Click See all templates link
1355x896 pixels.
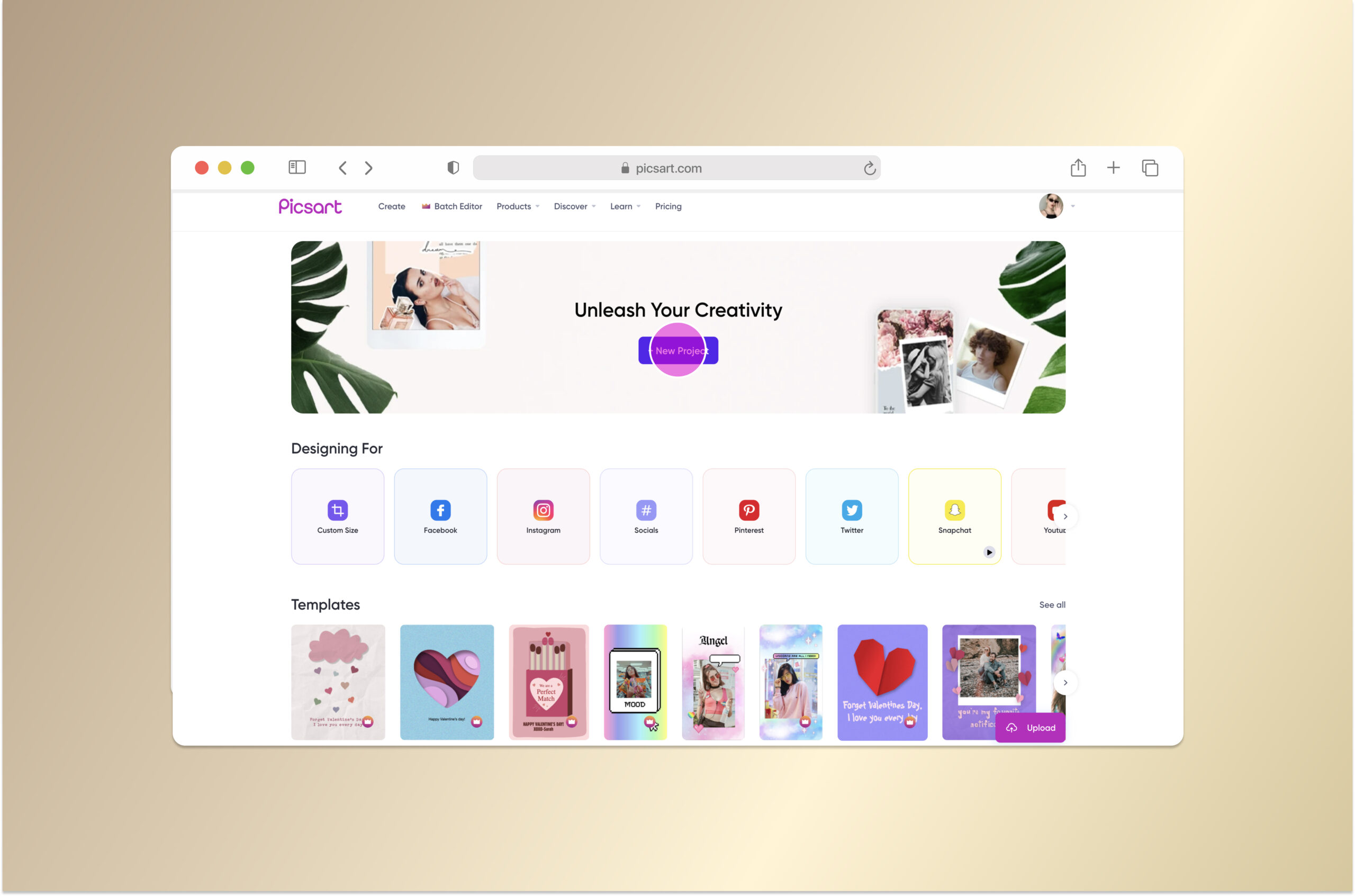pyautogui.click(x=1051, y=604)
